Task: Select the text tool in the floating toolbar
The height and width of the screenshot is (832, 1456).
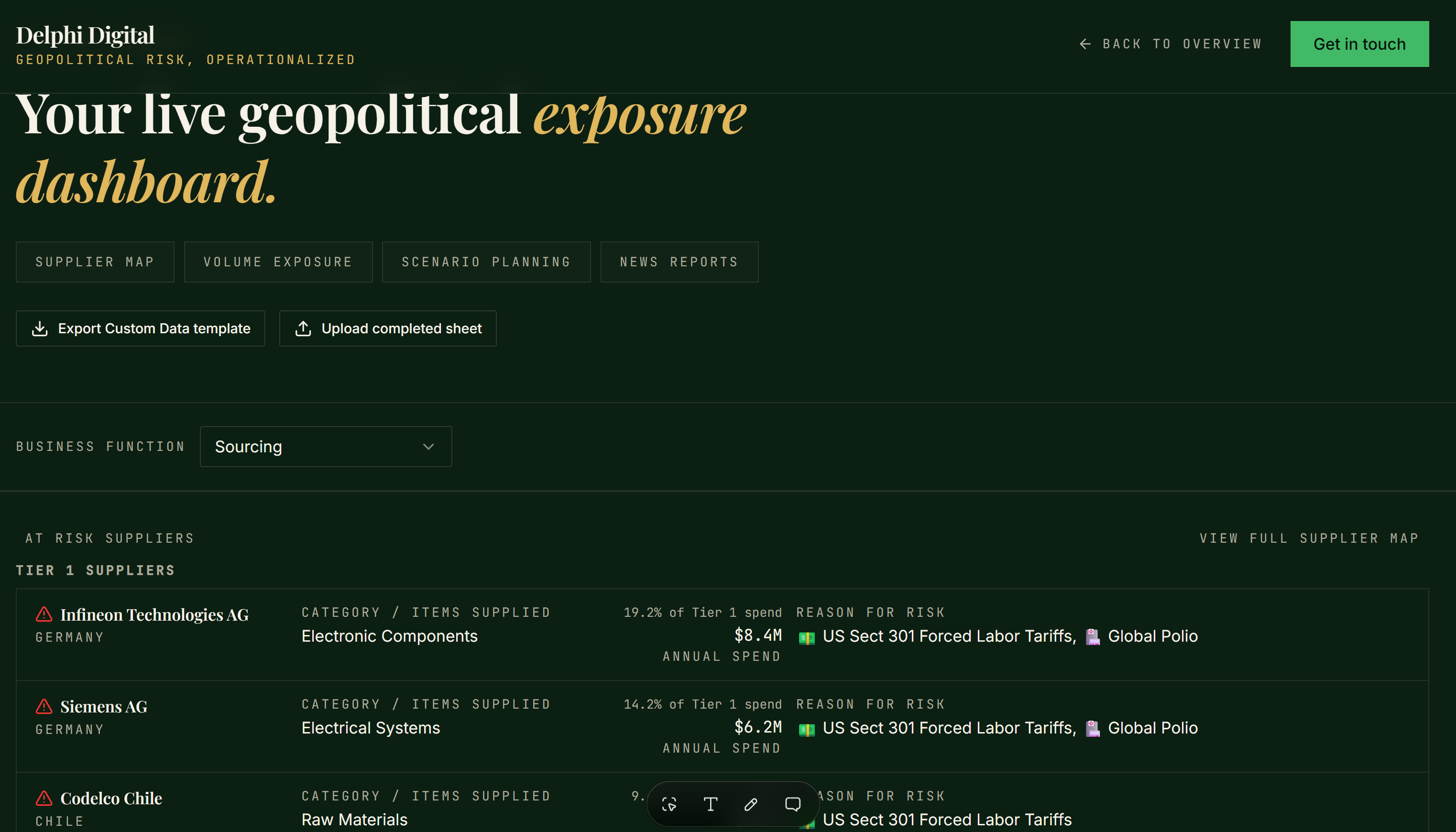Action: tap(710, 804)
